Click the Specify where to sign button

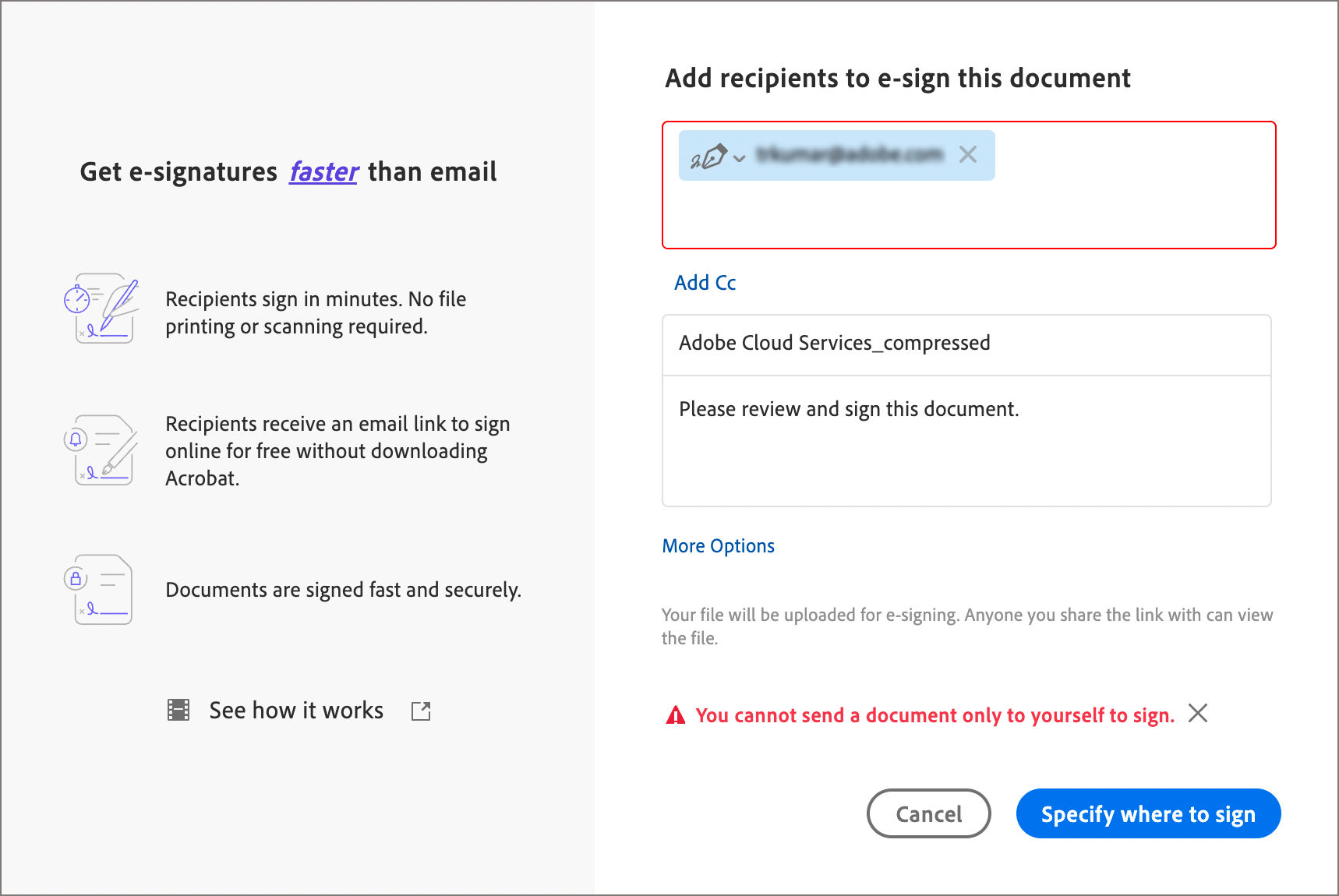coord(1148,813)
